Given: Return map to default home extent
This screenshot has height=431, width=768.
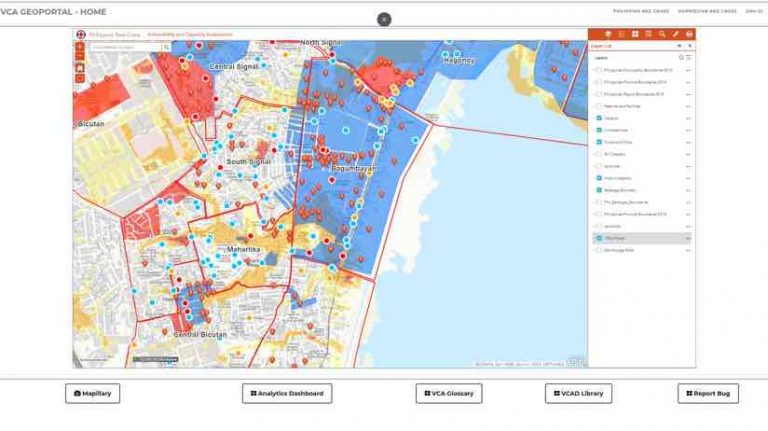Looking at the screenshot, I should (x=80, y=68).
